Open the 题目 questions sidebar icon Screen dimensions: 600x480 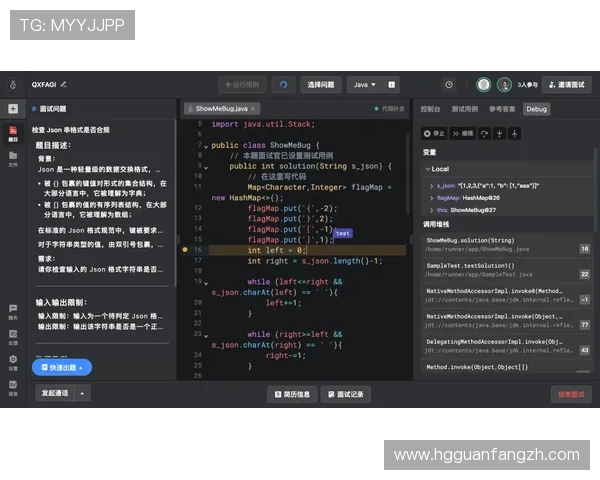coord(13,134)
